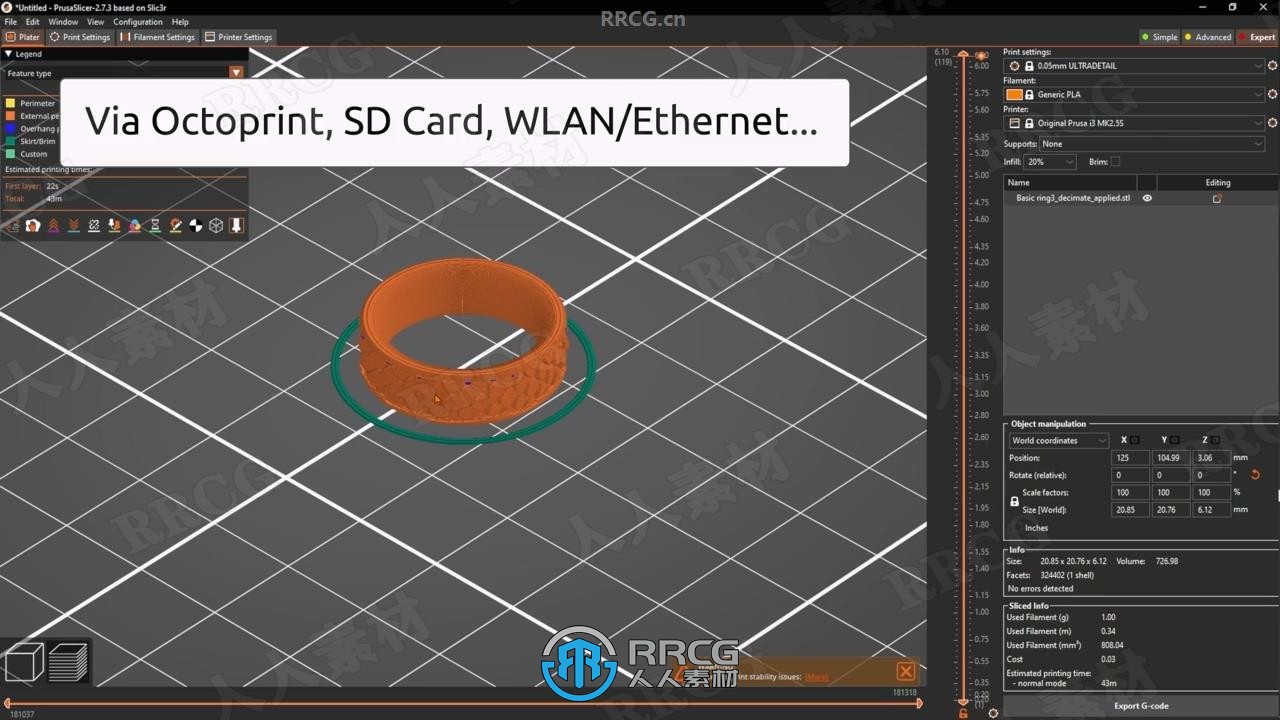Click vertical layer slider top thumb
This screenshot has height=720, width=1280.
click(x=963, y=54)
